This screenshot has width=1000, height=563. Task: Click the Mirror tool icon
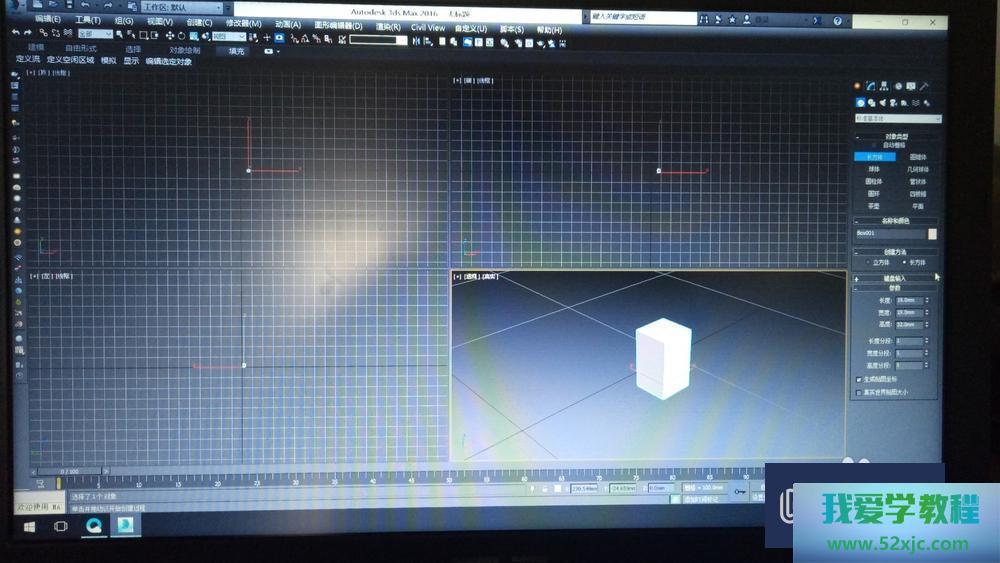(416, 41)
